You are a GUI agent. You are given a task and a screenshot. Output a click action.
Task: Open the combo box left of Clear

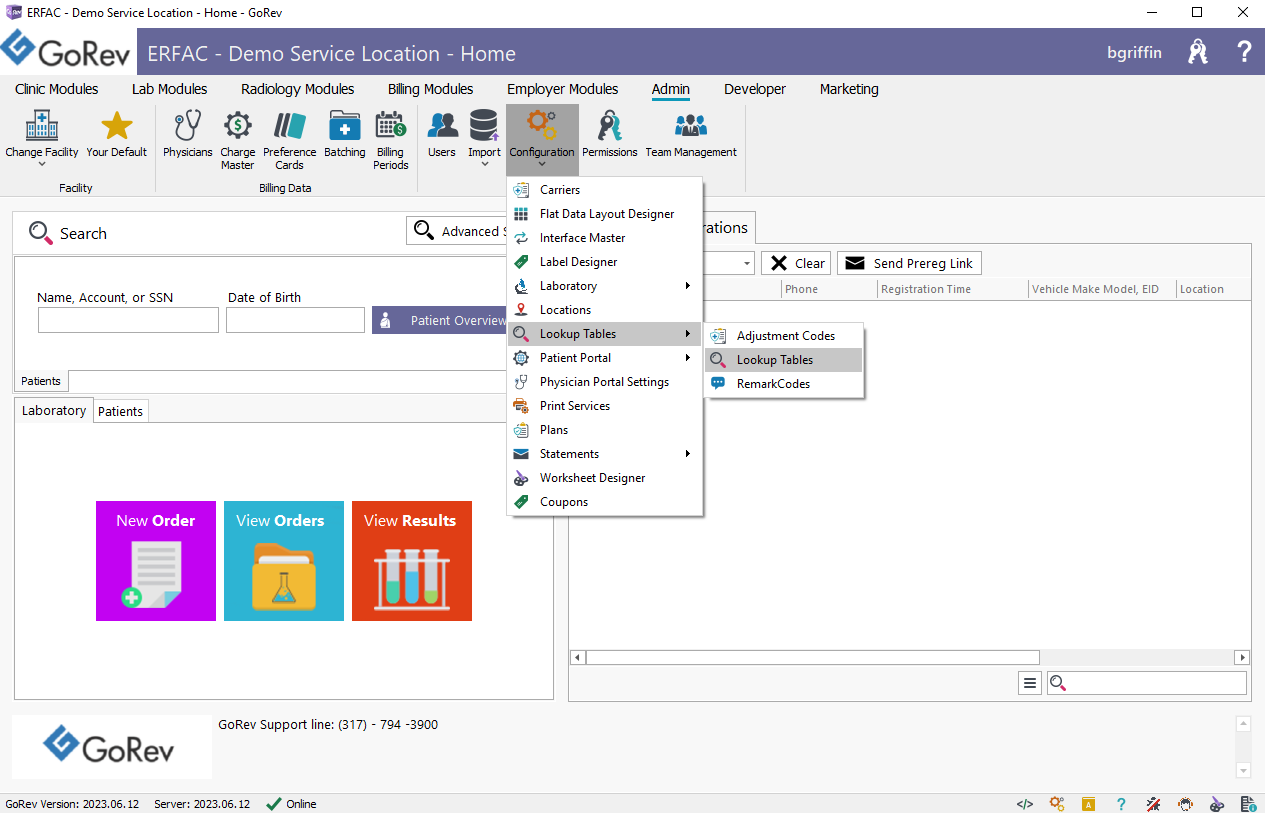[747, 263]
